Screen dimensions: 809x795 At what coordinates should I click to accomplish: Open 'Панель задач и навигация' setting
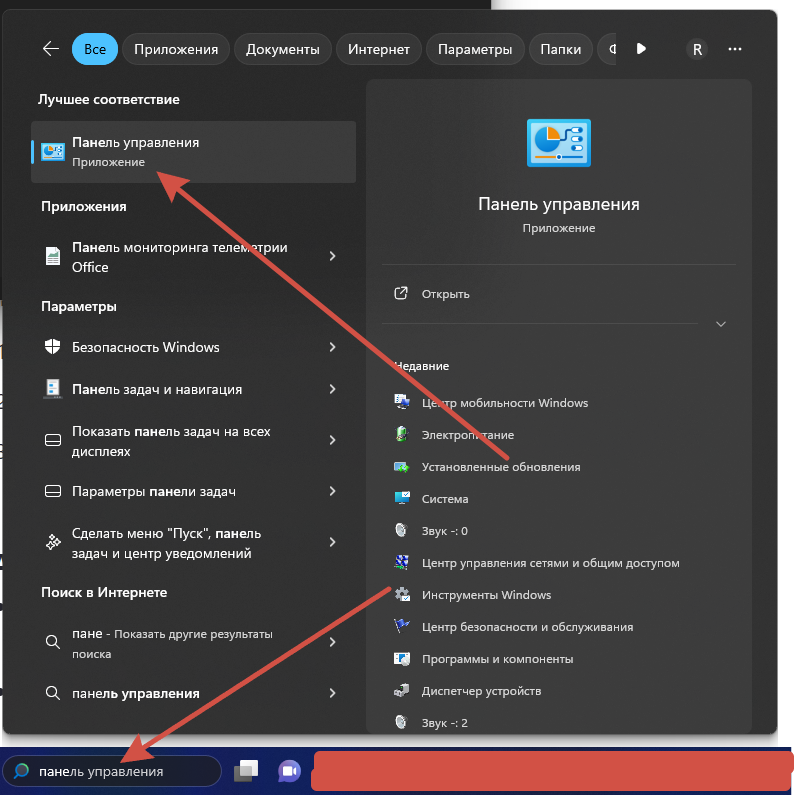point(193,389)
